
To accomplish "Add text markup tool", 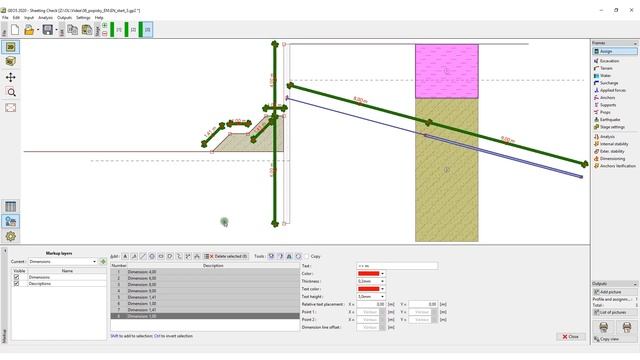I will click(x=125, y=256).
